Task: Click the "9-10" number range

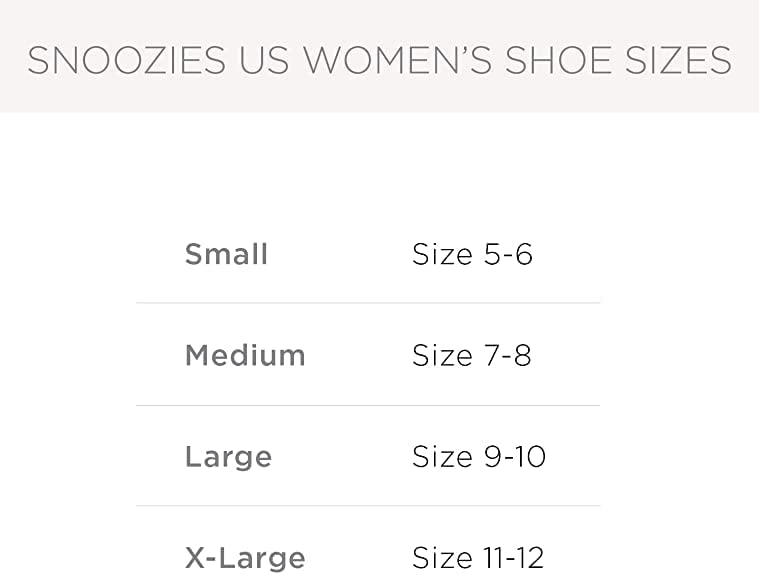Action: click(515, 457)
